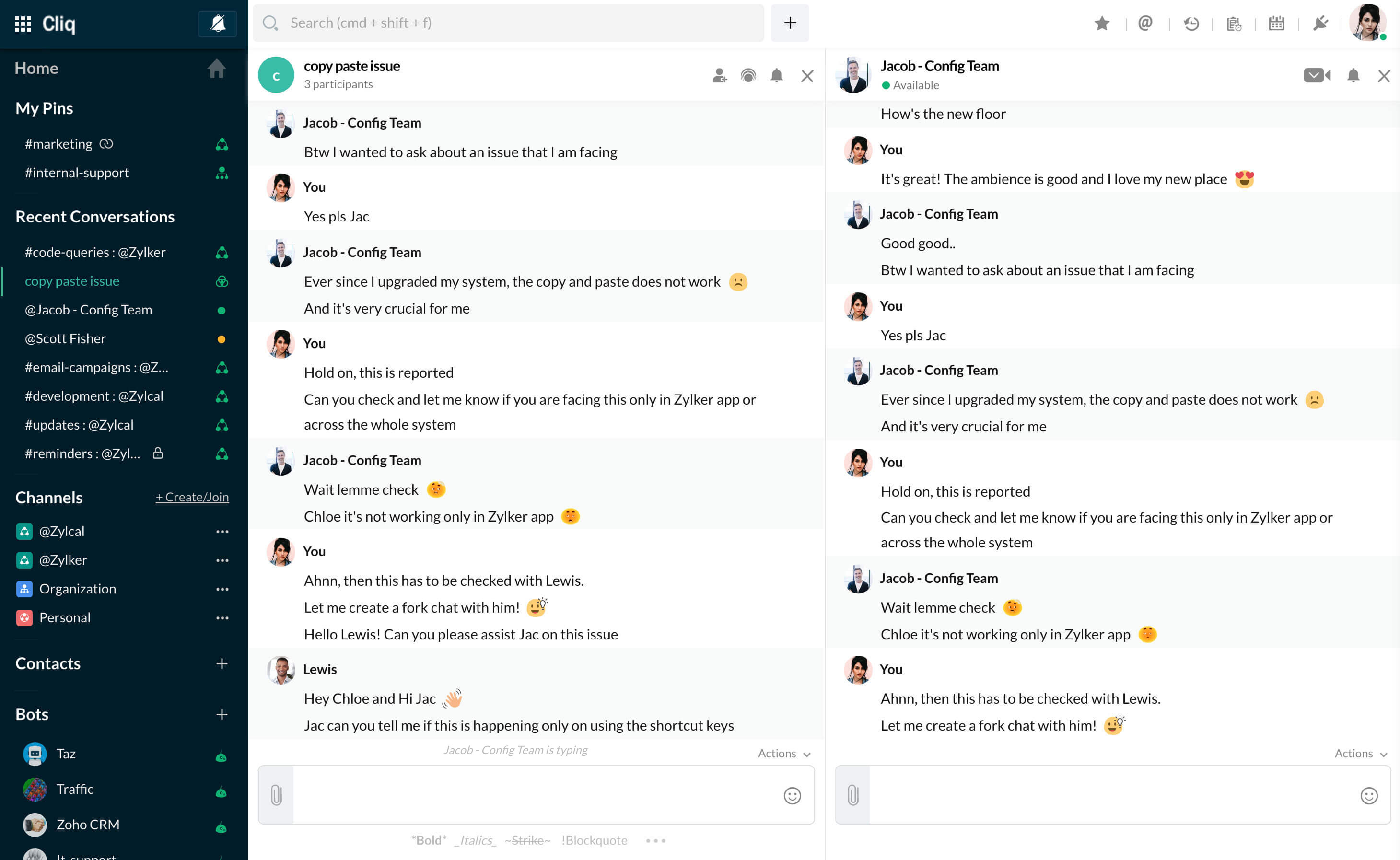Close the Jacob - Config Team chat pane
This screenshot has height=860, width=1400.
point(1384,76)
